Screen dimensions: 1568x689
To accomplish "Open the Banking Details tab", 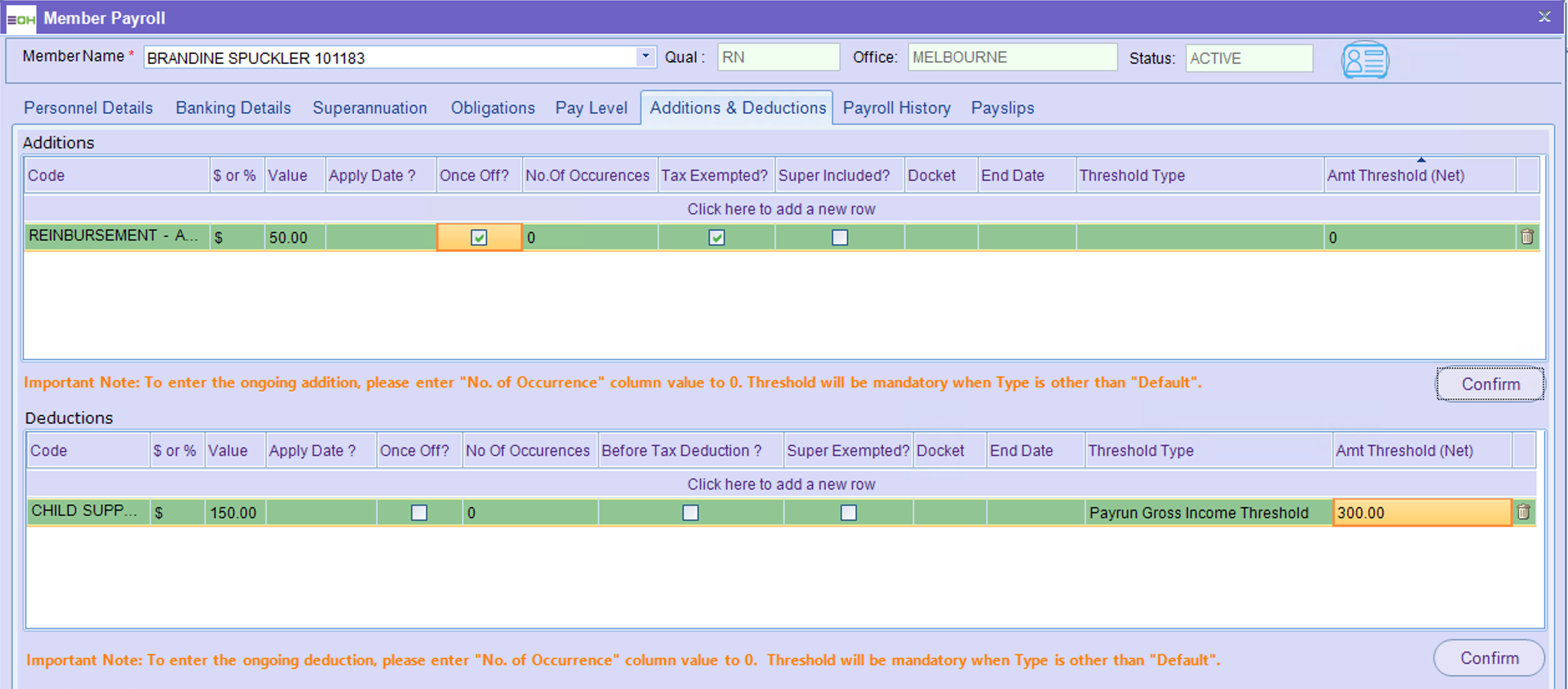I will (x=233, y=108).
